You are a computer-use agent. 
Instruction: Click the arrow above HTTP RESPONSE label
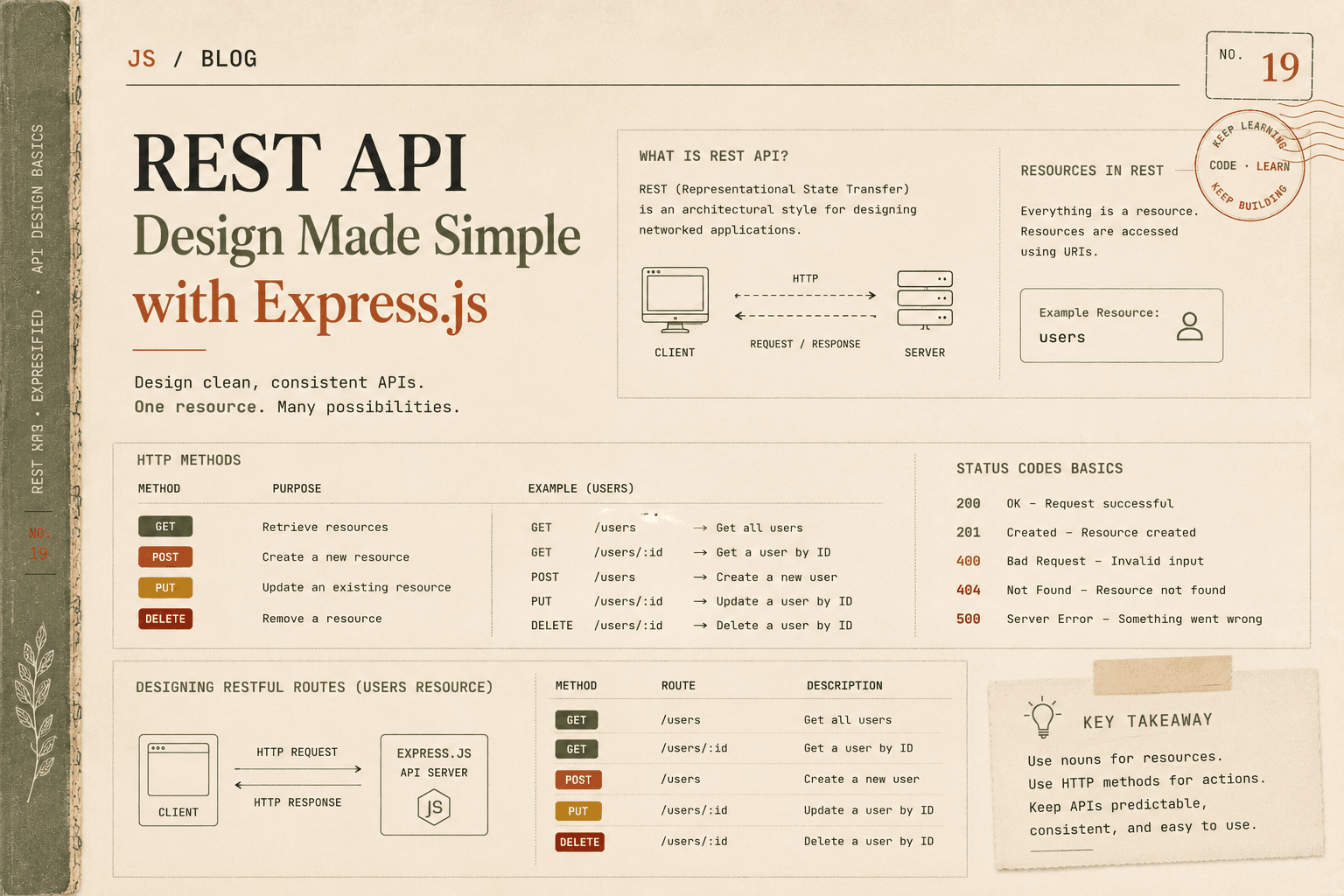pos(297,785)
